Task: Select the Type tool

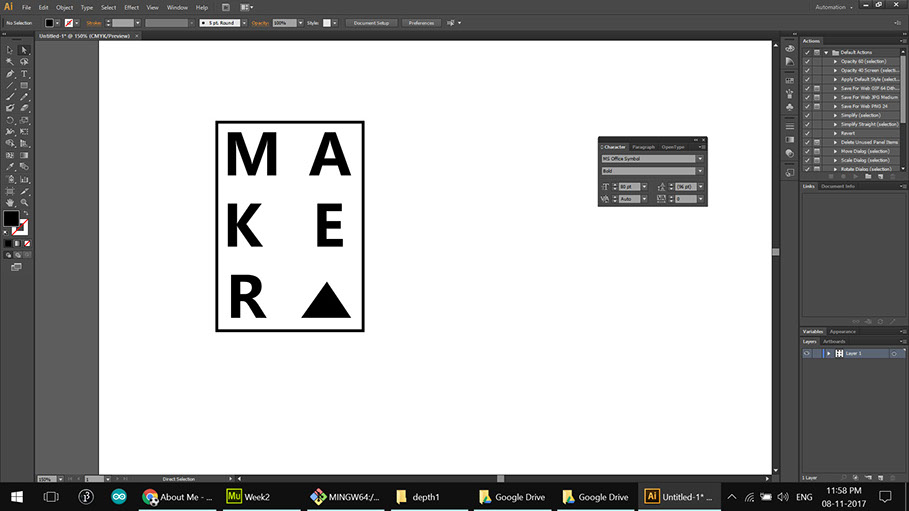Action: (24, 74)
